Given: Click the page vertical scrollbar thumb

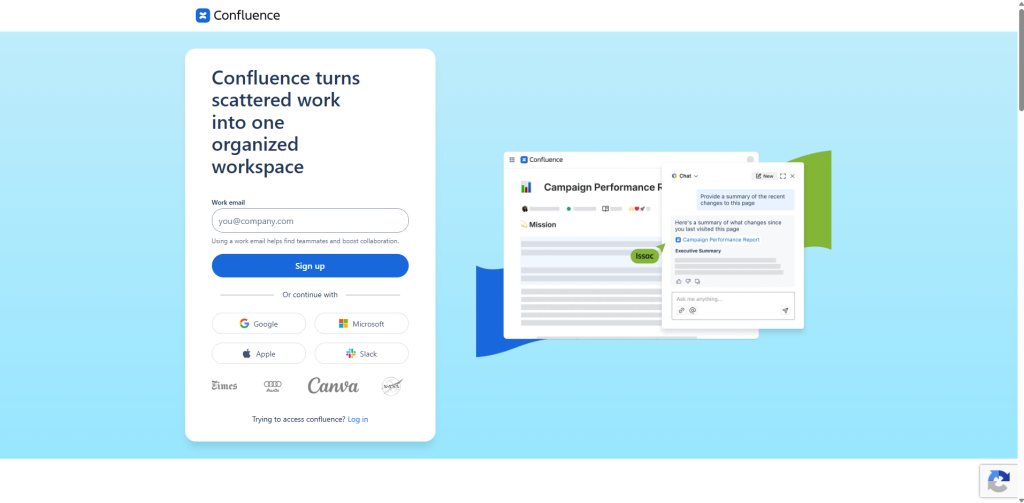Looking at the screenshot, I should coord(1021,59).
